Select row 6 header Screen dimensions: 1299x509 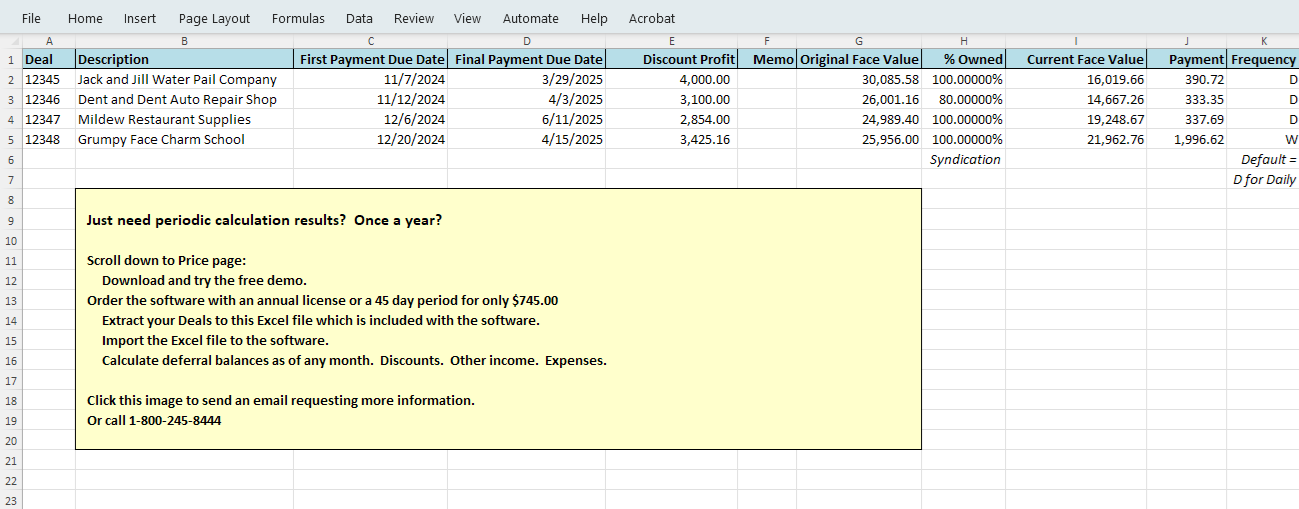pyautogui.click(x=10, y=159)
